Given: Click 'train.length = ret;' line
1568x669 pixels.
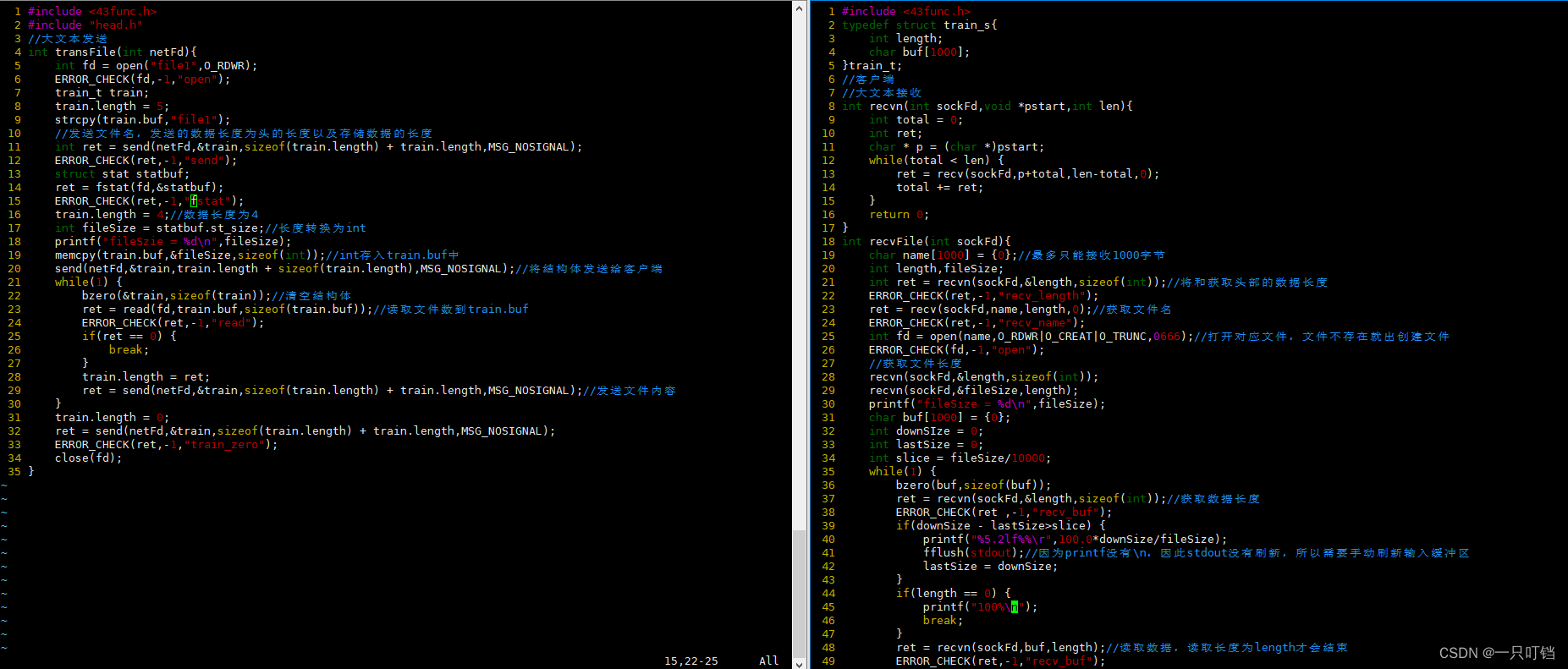Looking at the screenshot, I should click(146, 377).
